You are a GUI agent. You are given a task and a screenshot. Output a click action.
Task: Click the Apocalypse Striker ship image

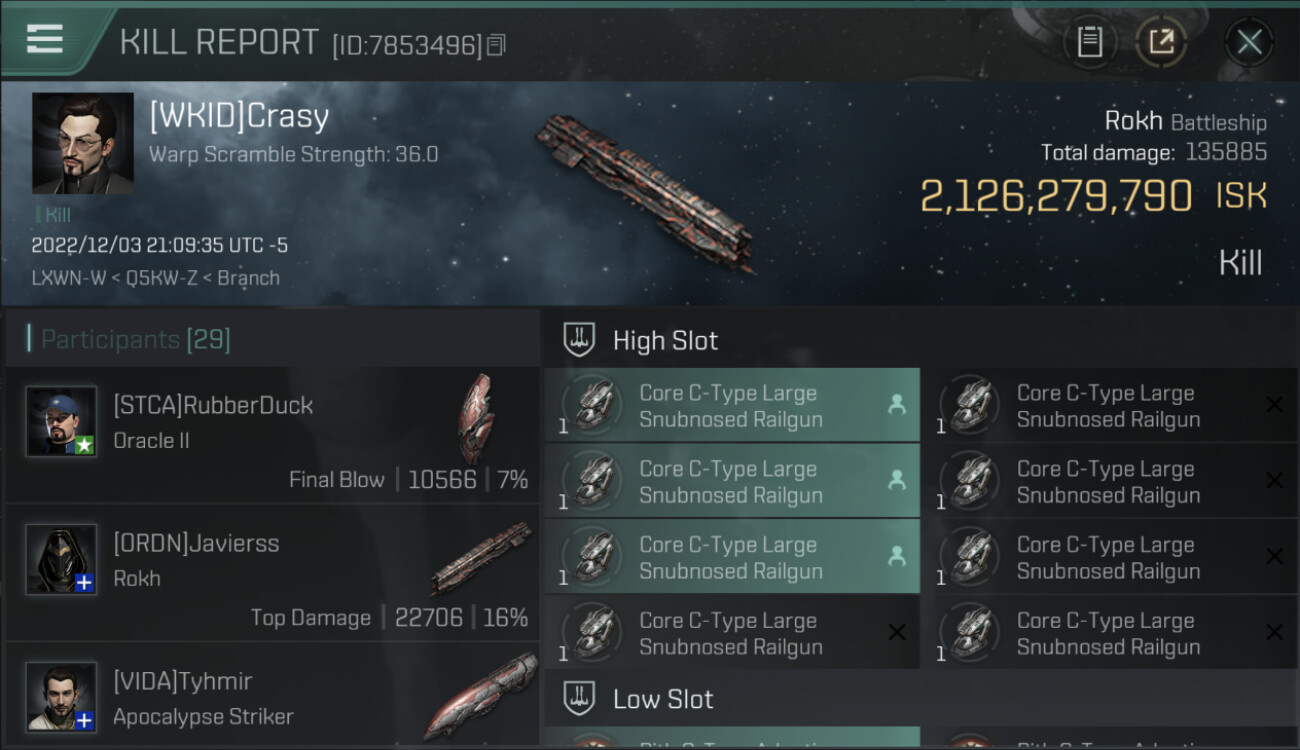[480, 696]
